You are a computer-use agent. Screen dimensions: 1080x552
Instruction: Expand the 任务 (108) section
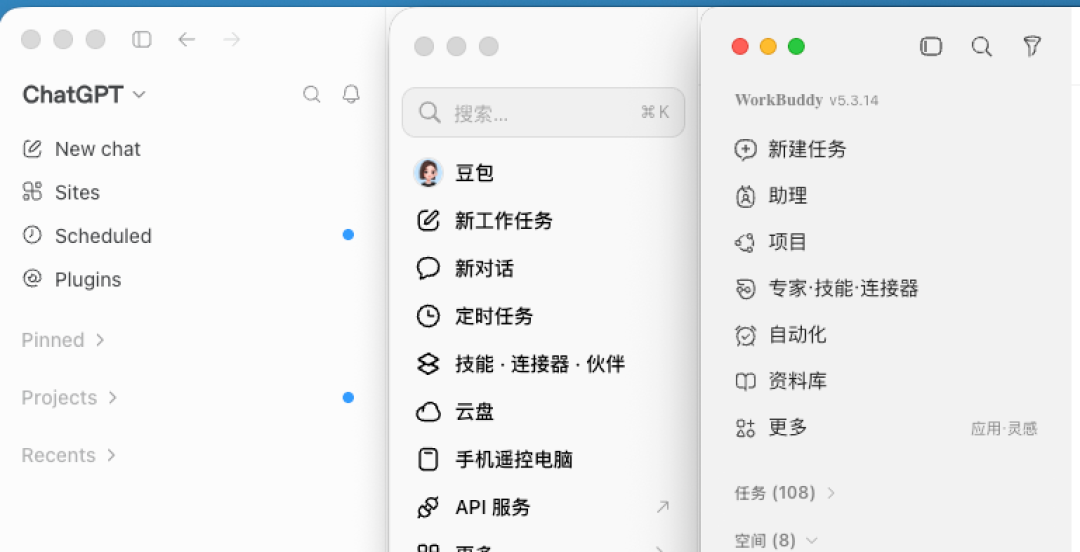click(x=785, y=493)
